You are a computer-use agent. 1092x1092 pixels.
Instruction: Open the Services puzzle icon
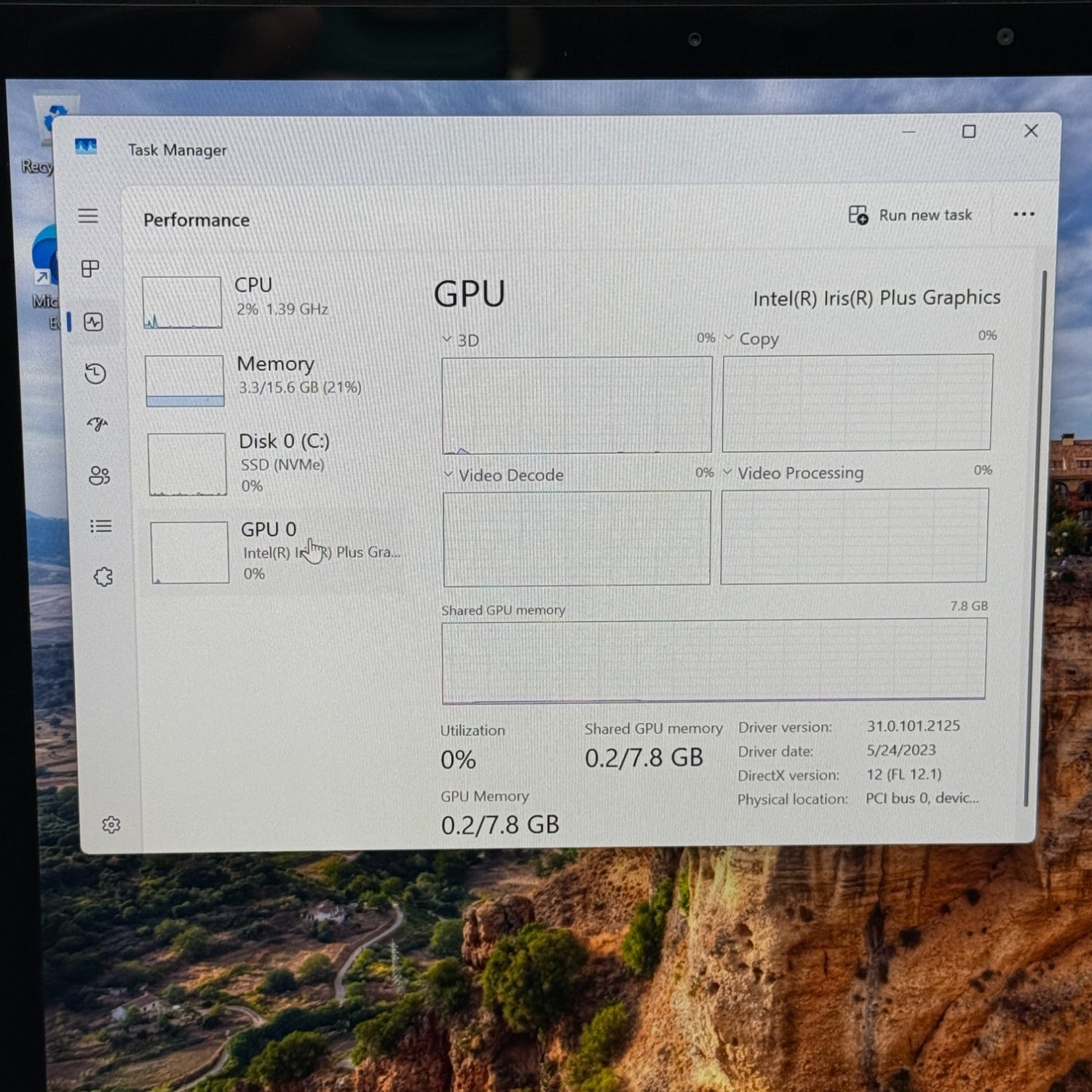103,577
